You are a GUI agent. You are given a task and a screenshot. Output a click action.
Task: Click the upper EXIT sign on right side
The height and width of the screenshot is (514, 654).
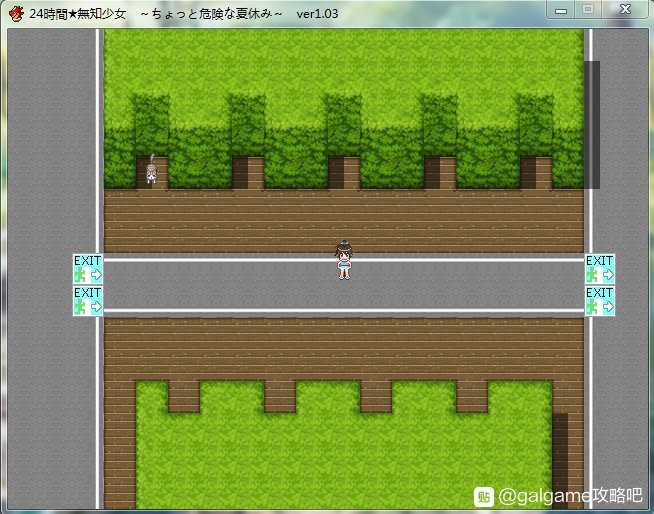click(x=600, y=269)
